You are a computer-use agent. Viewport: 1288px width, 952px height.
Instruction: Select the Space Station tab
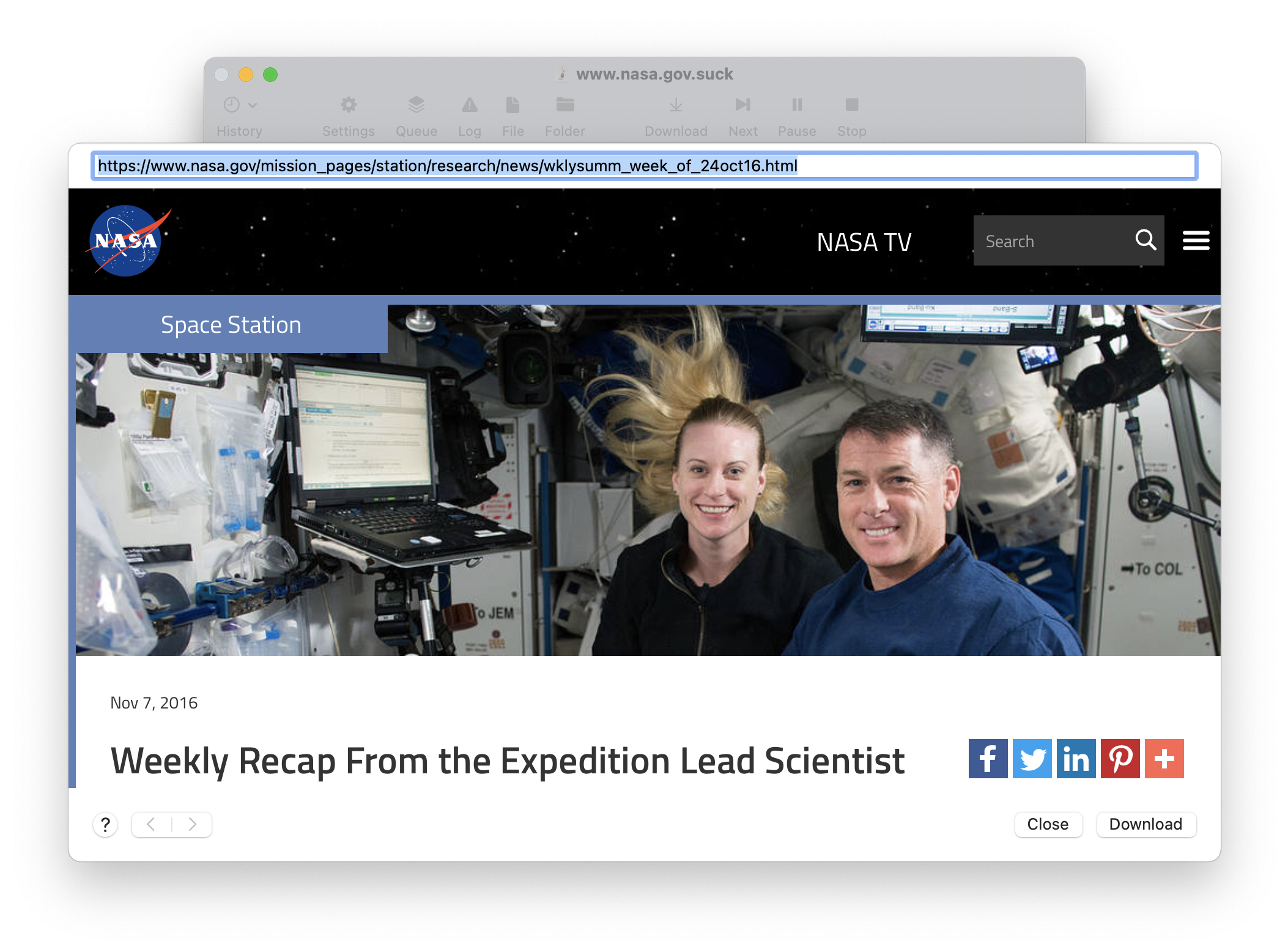231,325
